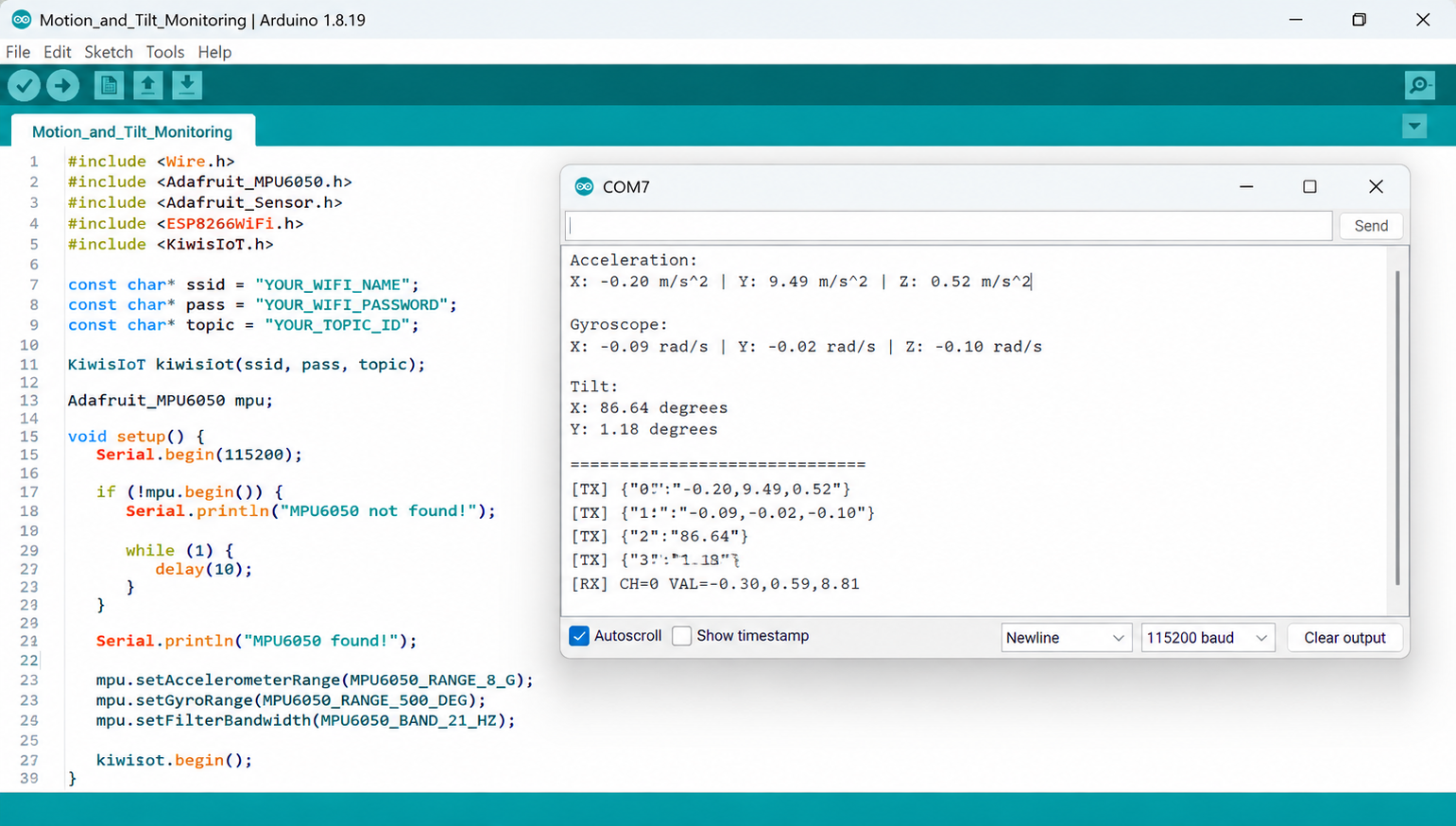Click the 'delay(10);' line
The image size is (1456, 826).
(x=204, y=569)
